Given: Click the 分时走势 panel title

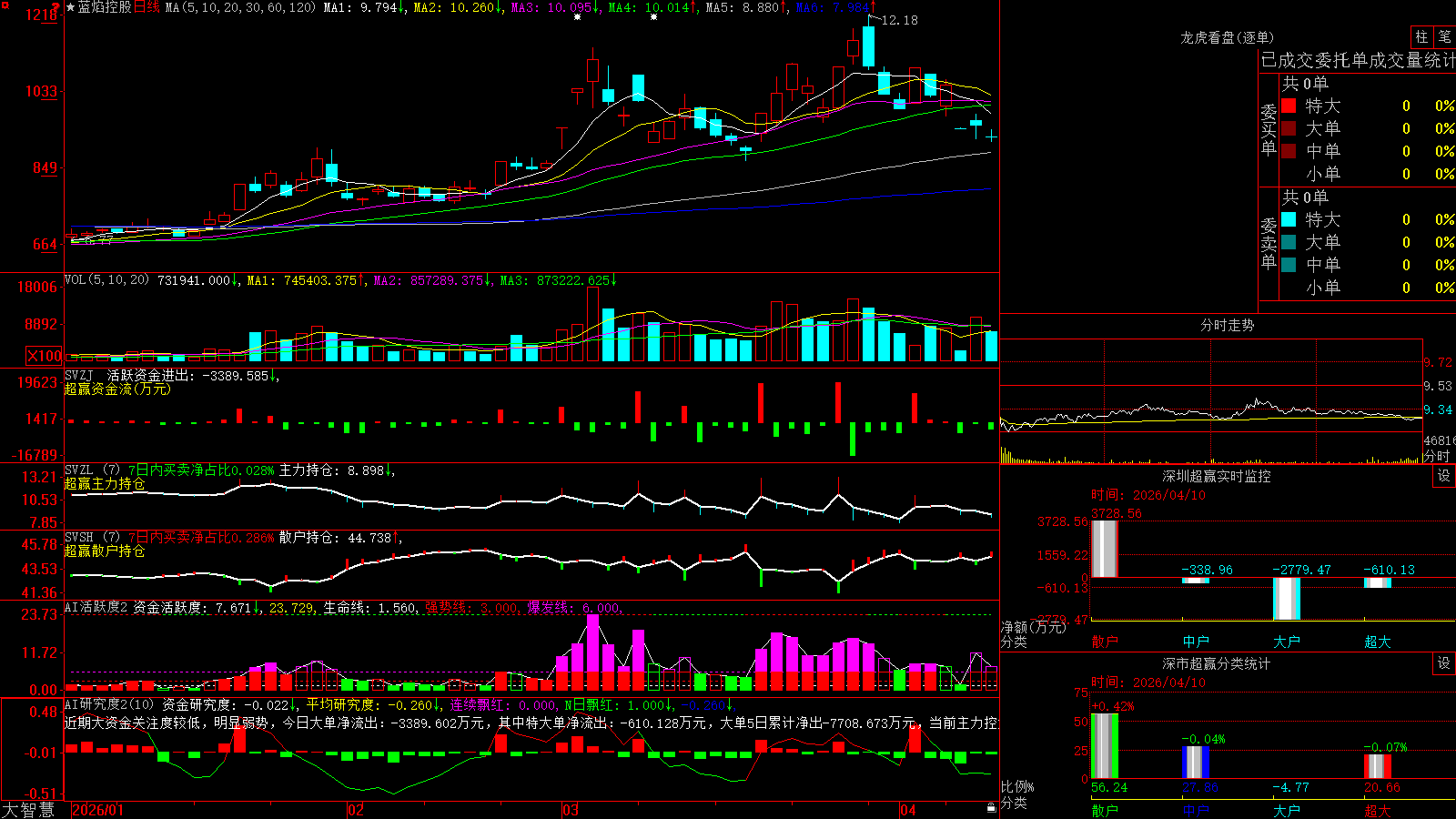Looking at the screenshot, I should (x=1227, y=325).
